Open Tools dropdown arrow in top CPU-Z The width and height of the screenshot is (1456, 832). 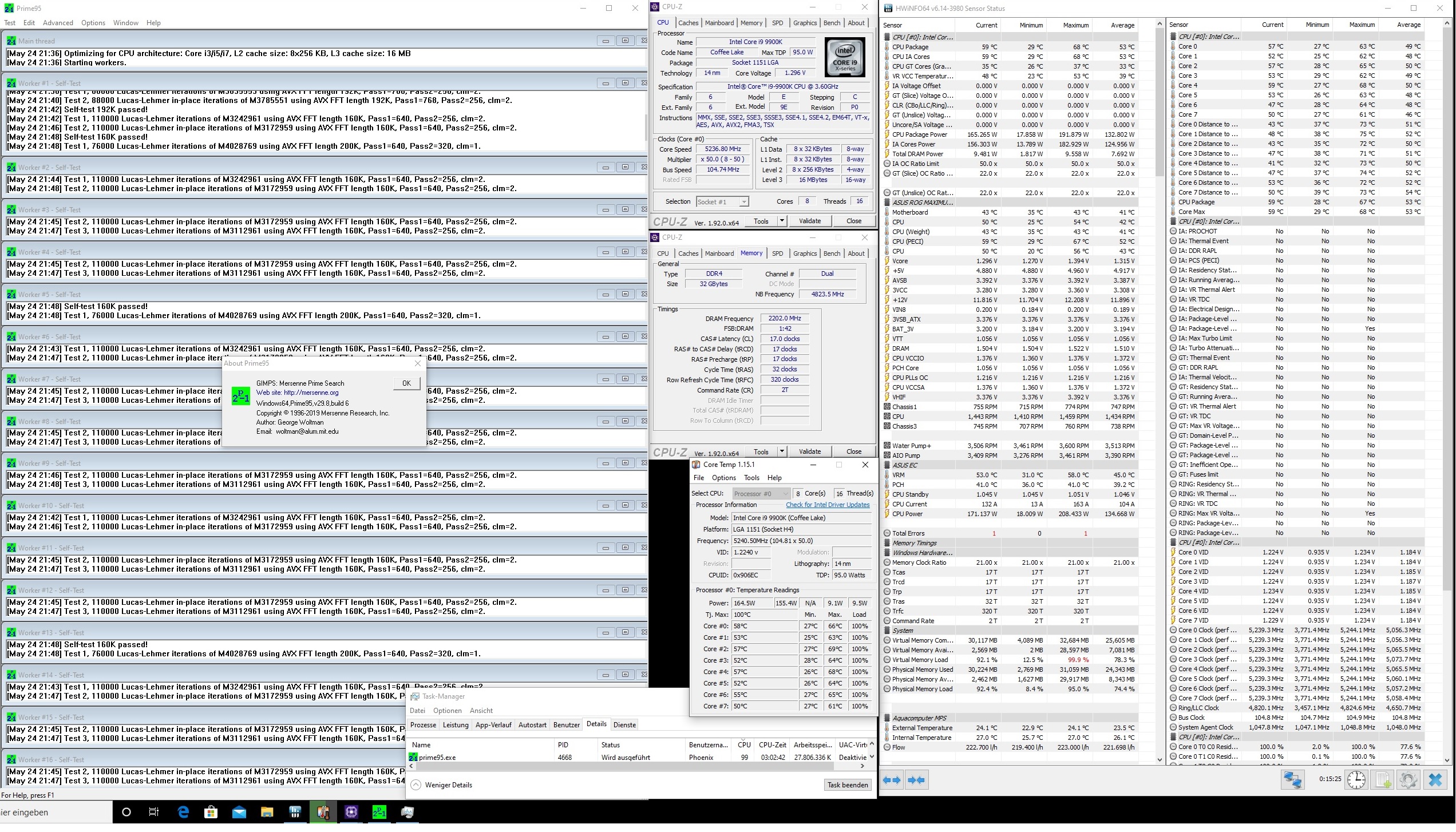pyautogui.click(x=781, y=221)
